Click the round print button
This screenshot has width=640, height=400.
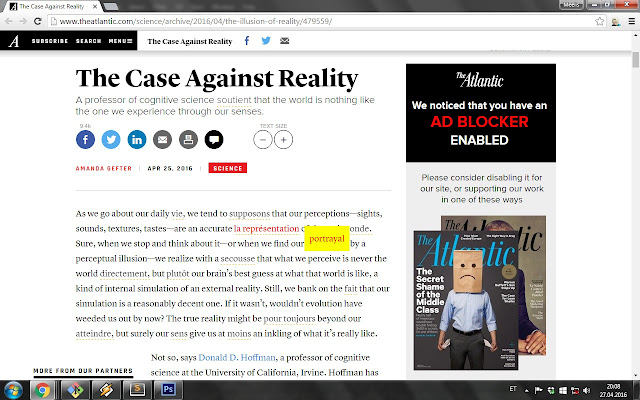point(188,140)
